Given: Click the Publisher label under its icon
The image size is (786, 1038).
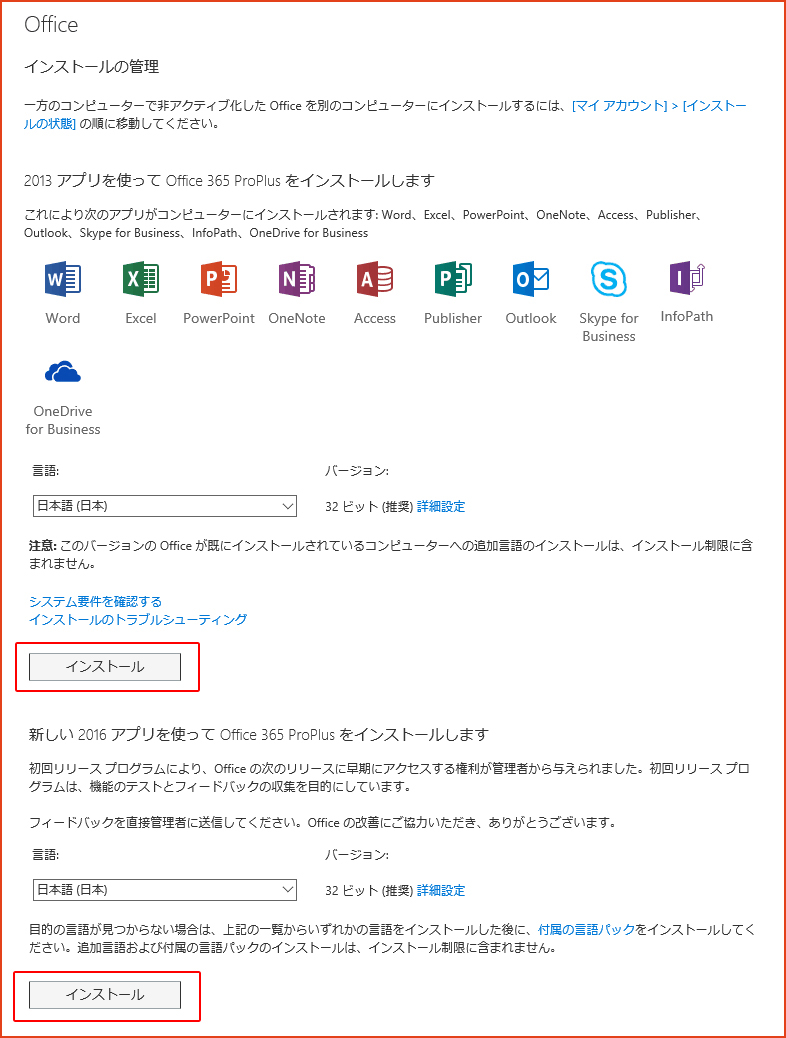Looking at the screenshot, I should tap(453, 318).
